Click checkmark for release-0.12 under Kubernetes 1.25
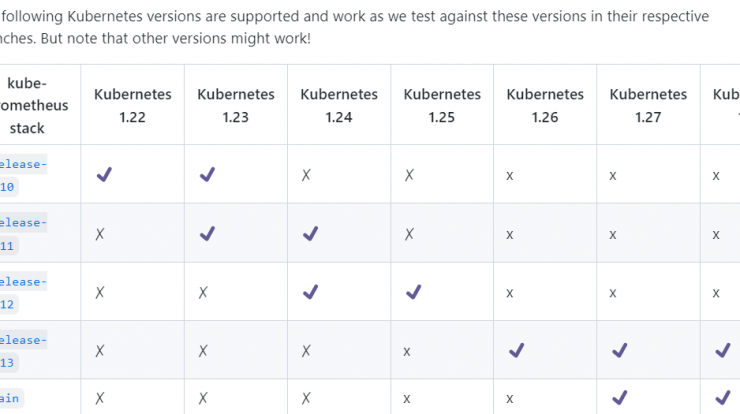 (x=413, y=292)
